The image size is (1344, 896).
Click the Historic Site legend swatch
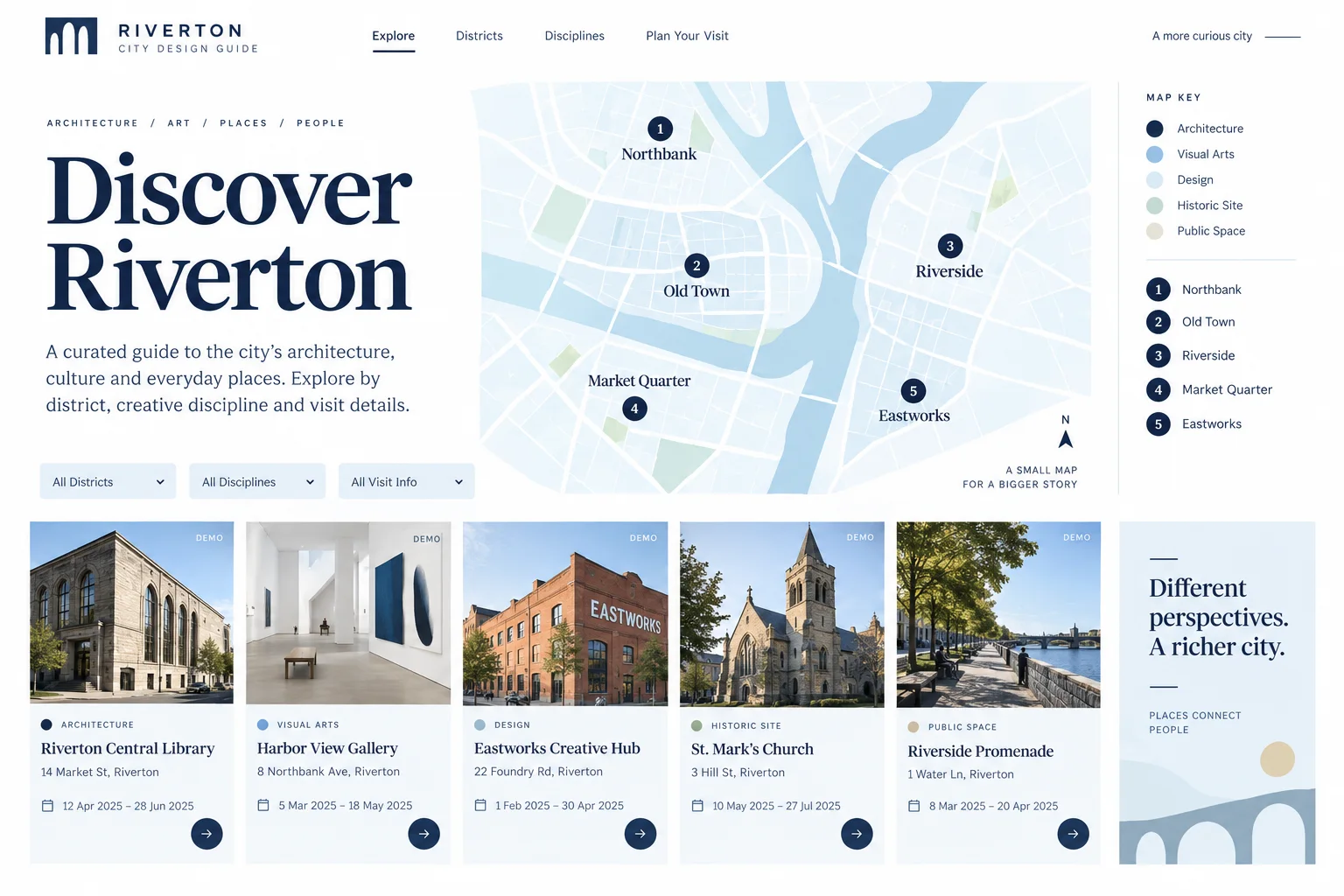1155,206
